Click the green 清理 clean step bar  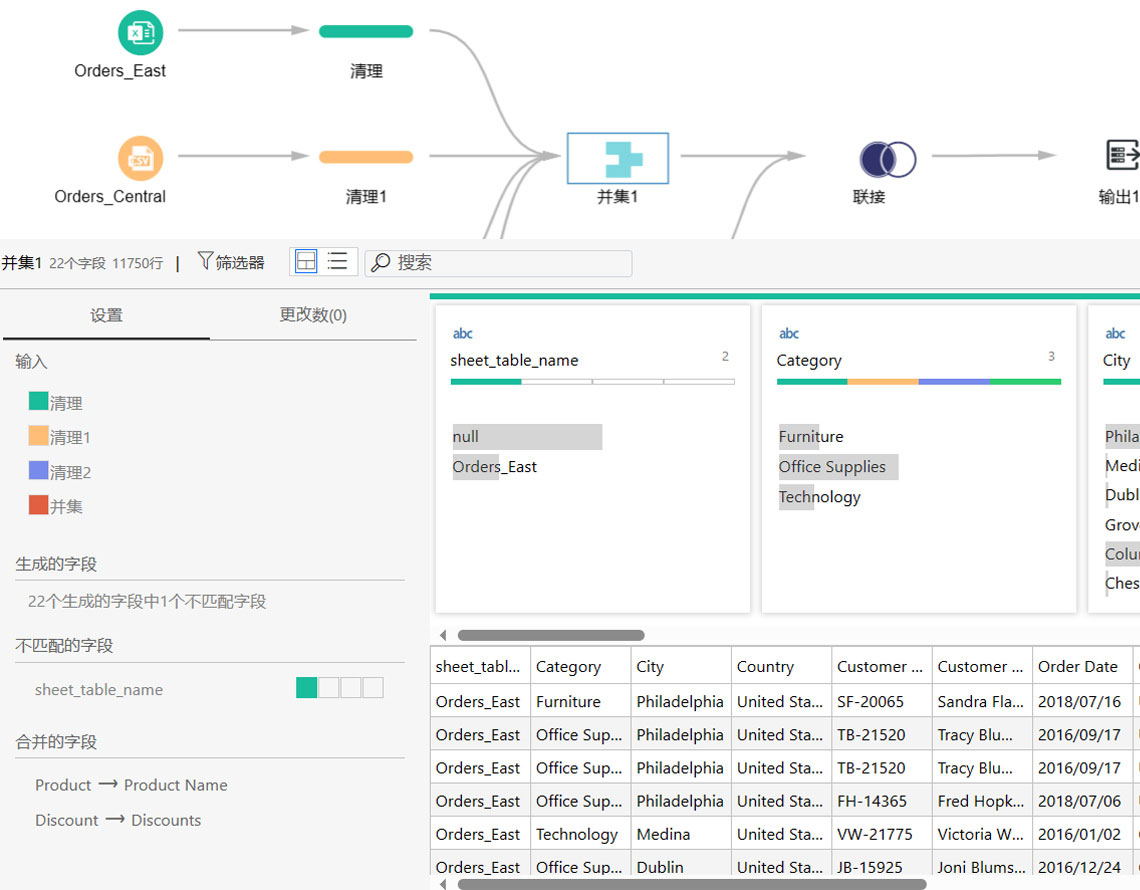tap(366, 31)
